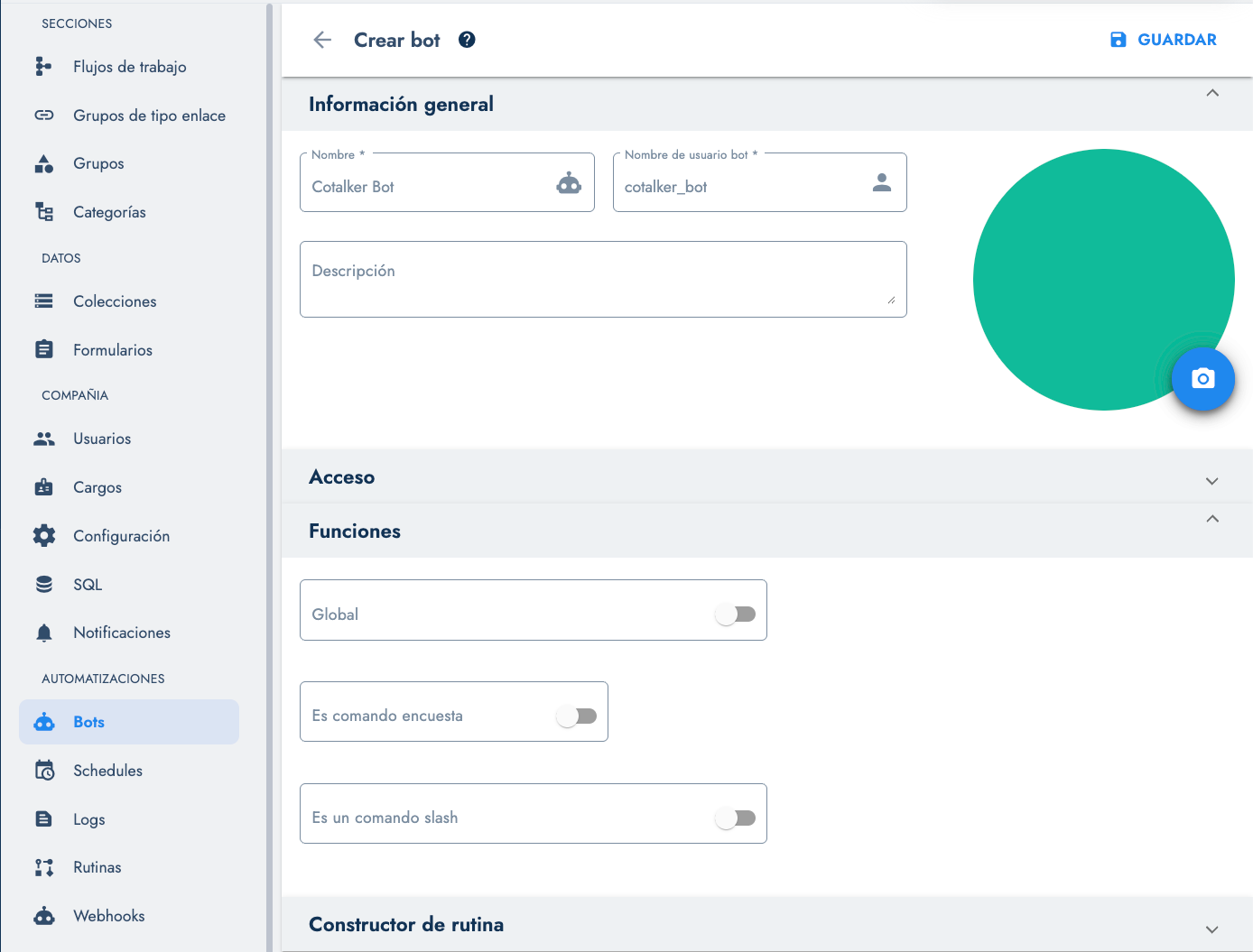Click inside the Descripción field
The width and height of the screenshot is (1253, 952).
tap(603, 279)
